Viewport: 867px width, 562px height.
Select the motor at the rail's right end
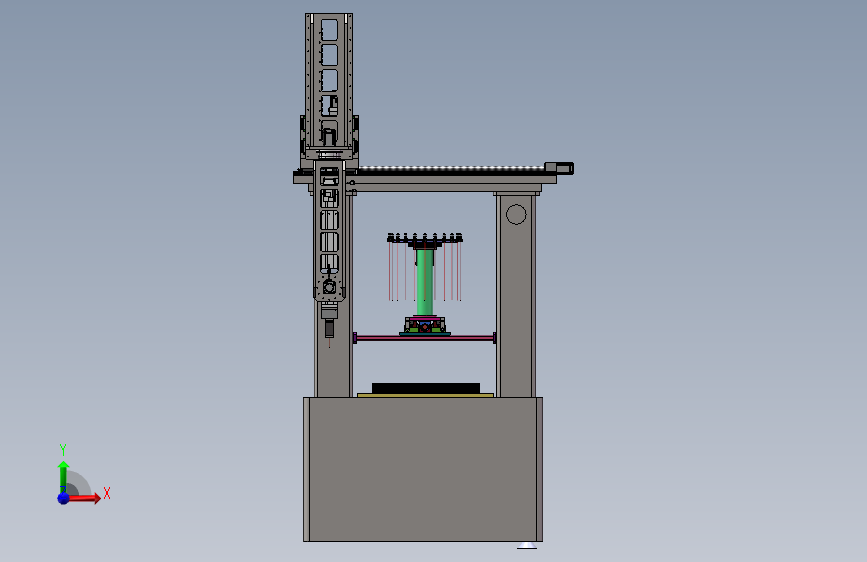pyautogui.click(x=559, y=168)
